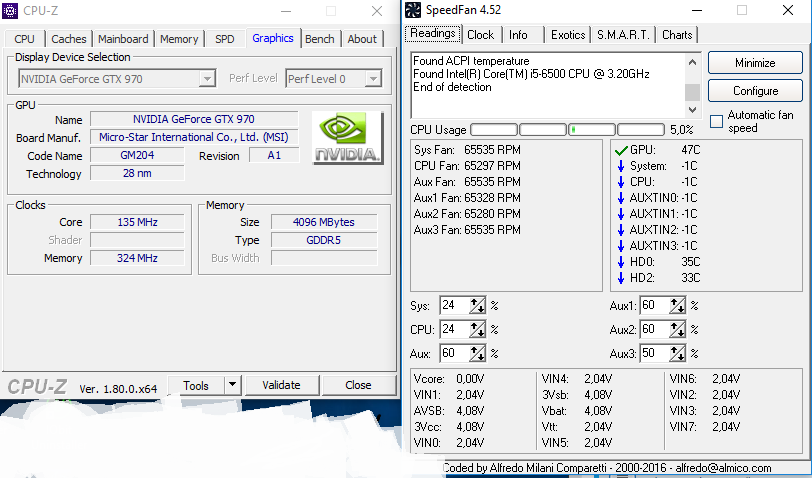Click the down arrow icon next to System temperature
The width and height of the screenshot is (812, 478).
(x=621, y=166)
